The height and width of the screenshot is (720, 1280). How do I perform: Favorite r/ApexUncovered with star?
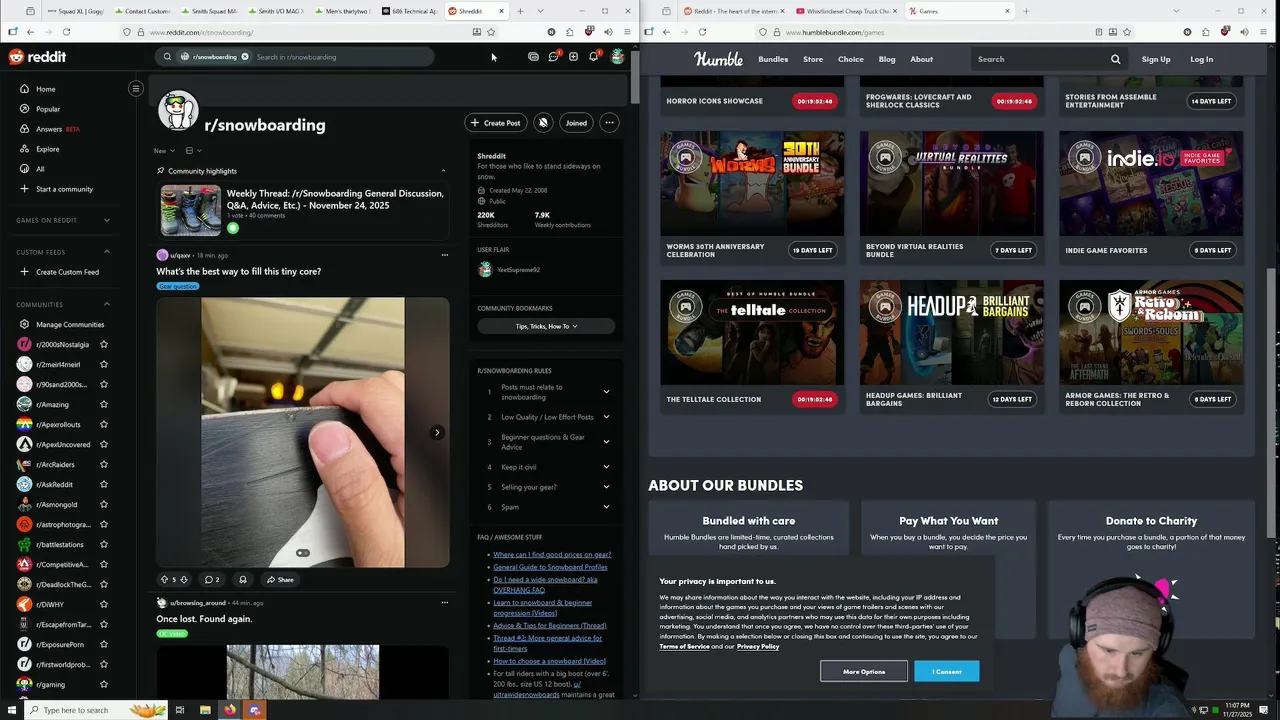pyautogui.click(x=103, y=445)
